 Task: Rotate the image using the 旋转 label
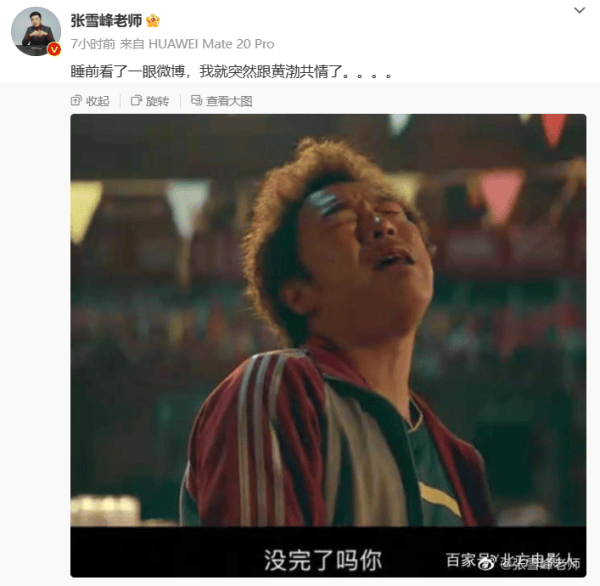point(157,101)
